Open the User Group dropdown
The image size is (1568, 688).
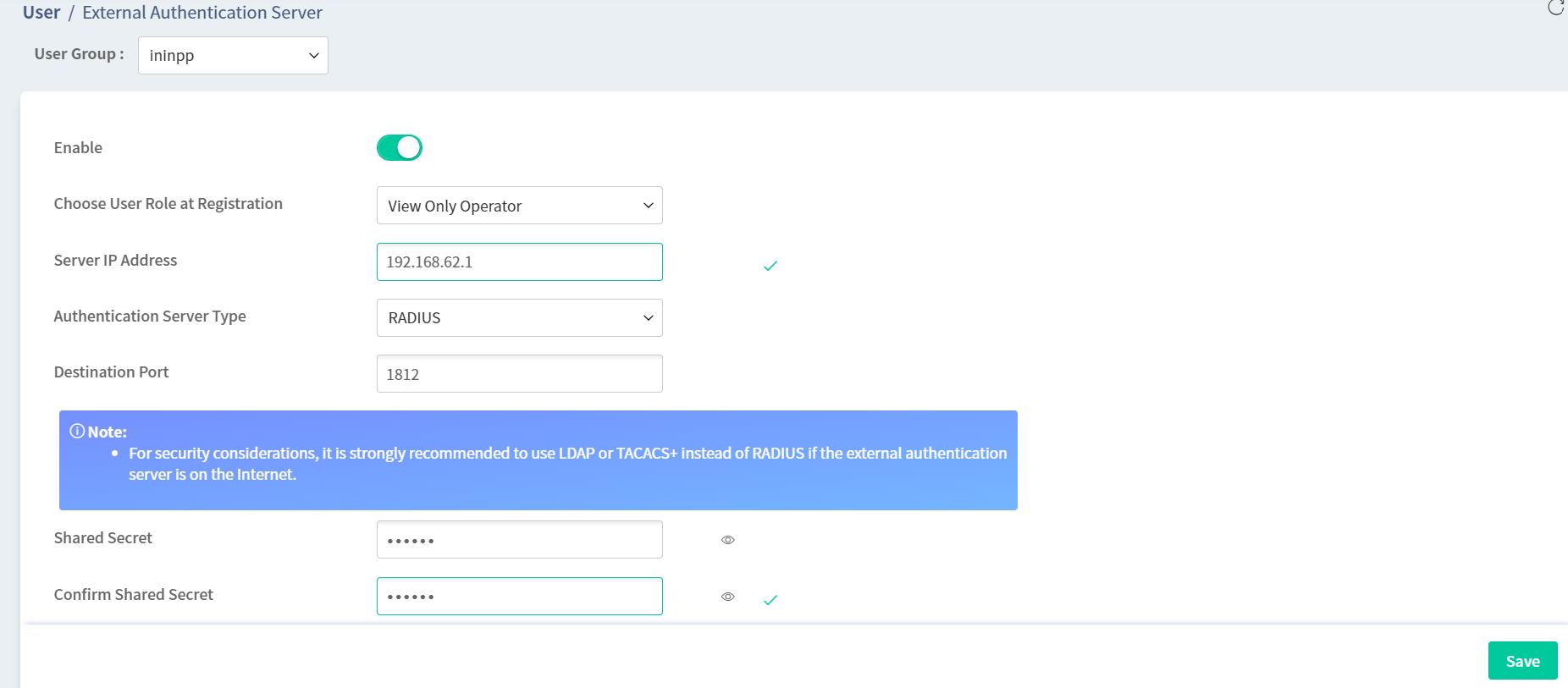pyautogui.click(x=233, y=55)
